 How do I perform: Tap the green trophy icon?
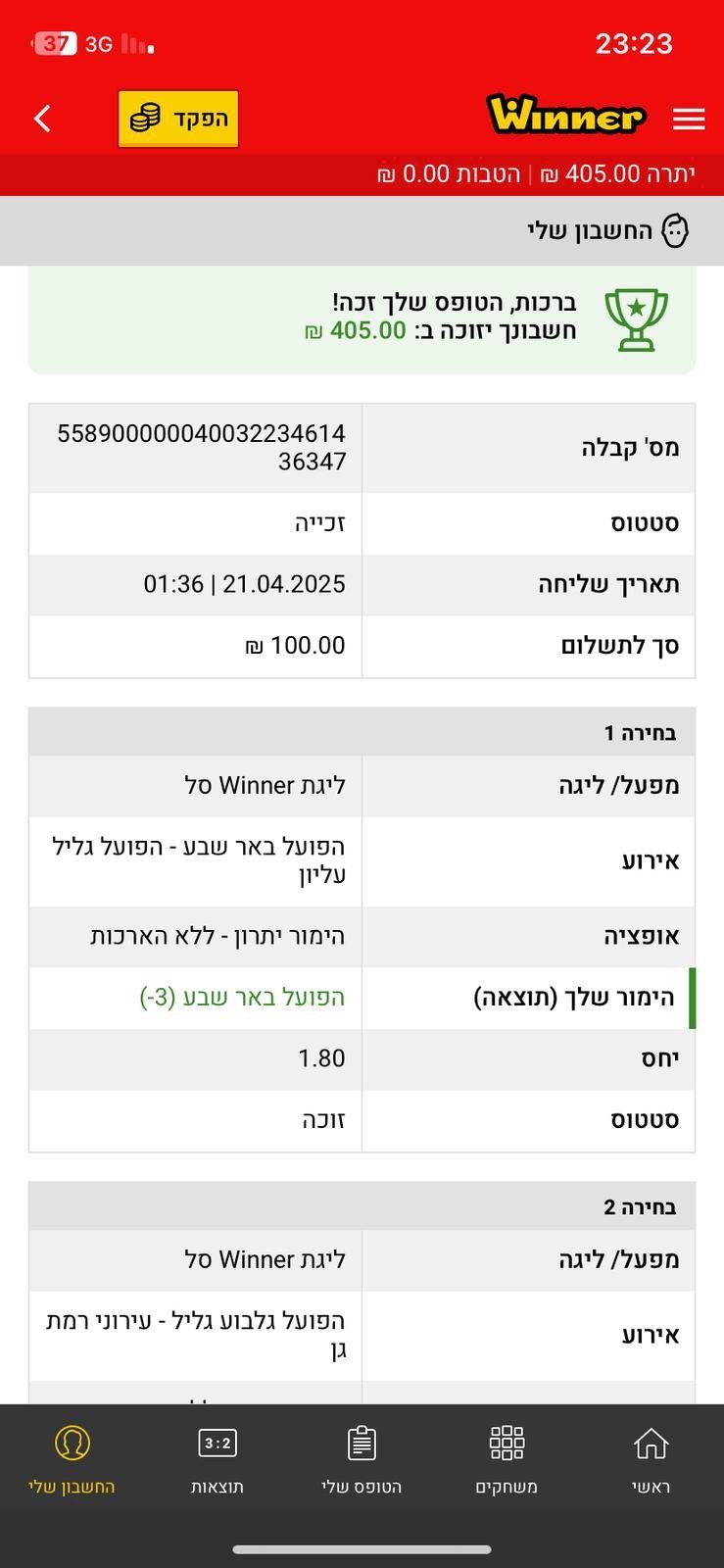(636, 319)
